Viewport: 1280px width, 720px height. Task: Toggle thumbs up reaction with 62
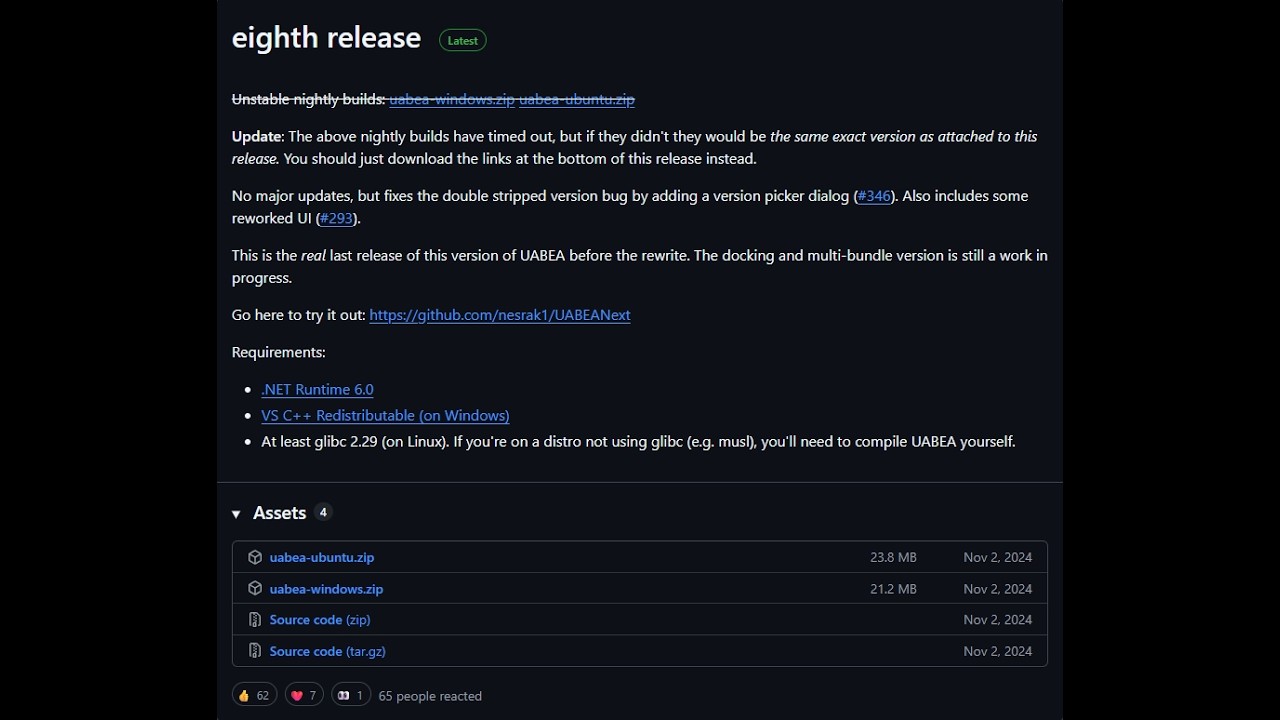(254, 695)
